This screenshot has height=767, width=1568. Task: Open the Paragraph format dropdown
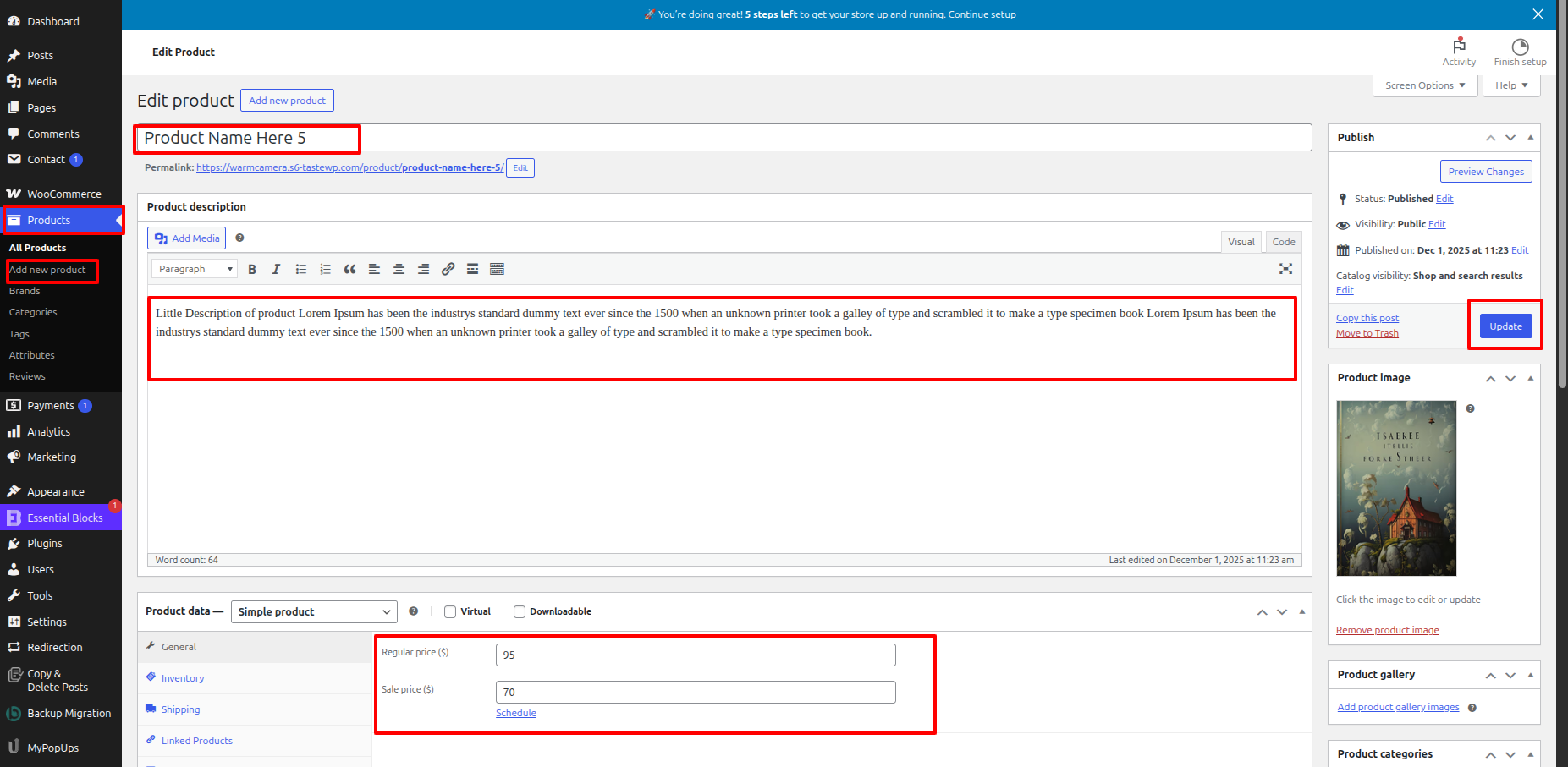pos(195,269)
